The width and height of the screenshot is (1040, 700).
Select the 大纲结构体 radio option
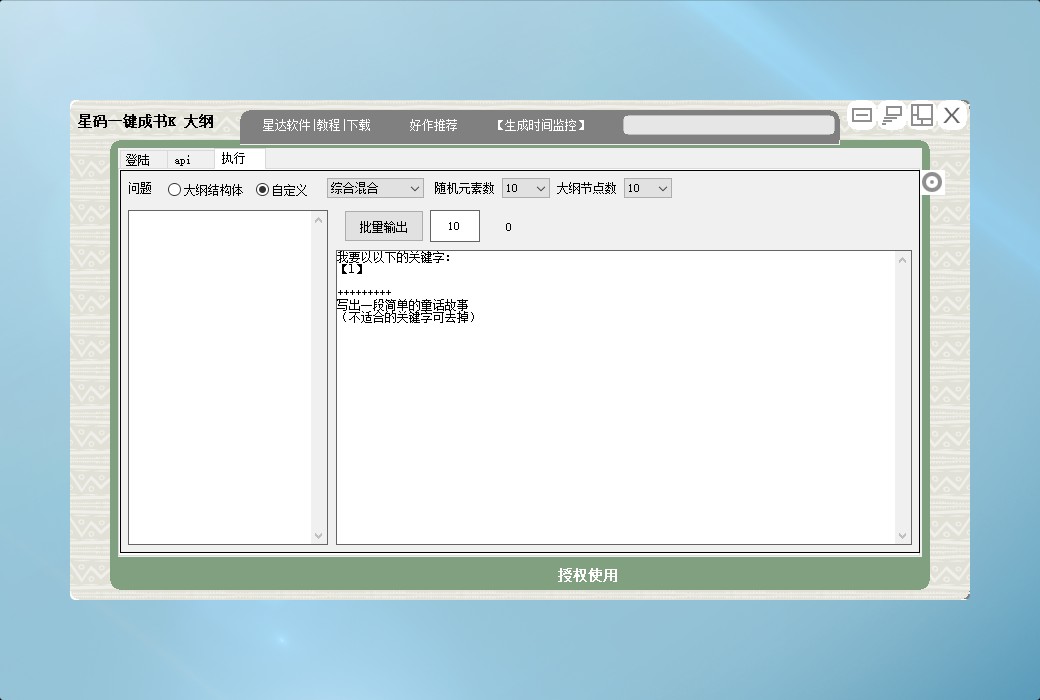pyautogui.click(x=175, y=189)
